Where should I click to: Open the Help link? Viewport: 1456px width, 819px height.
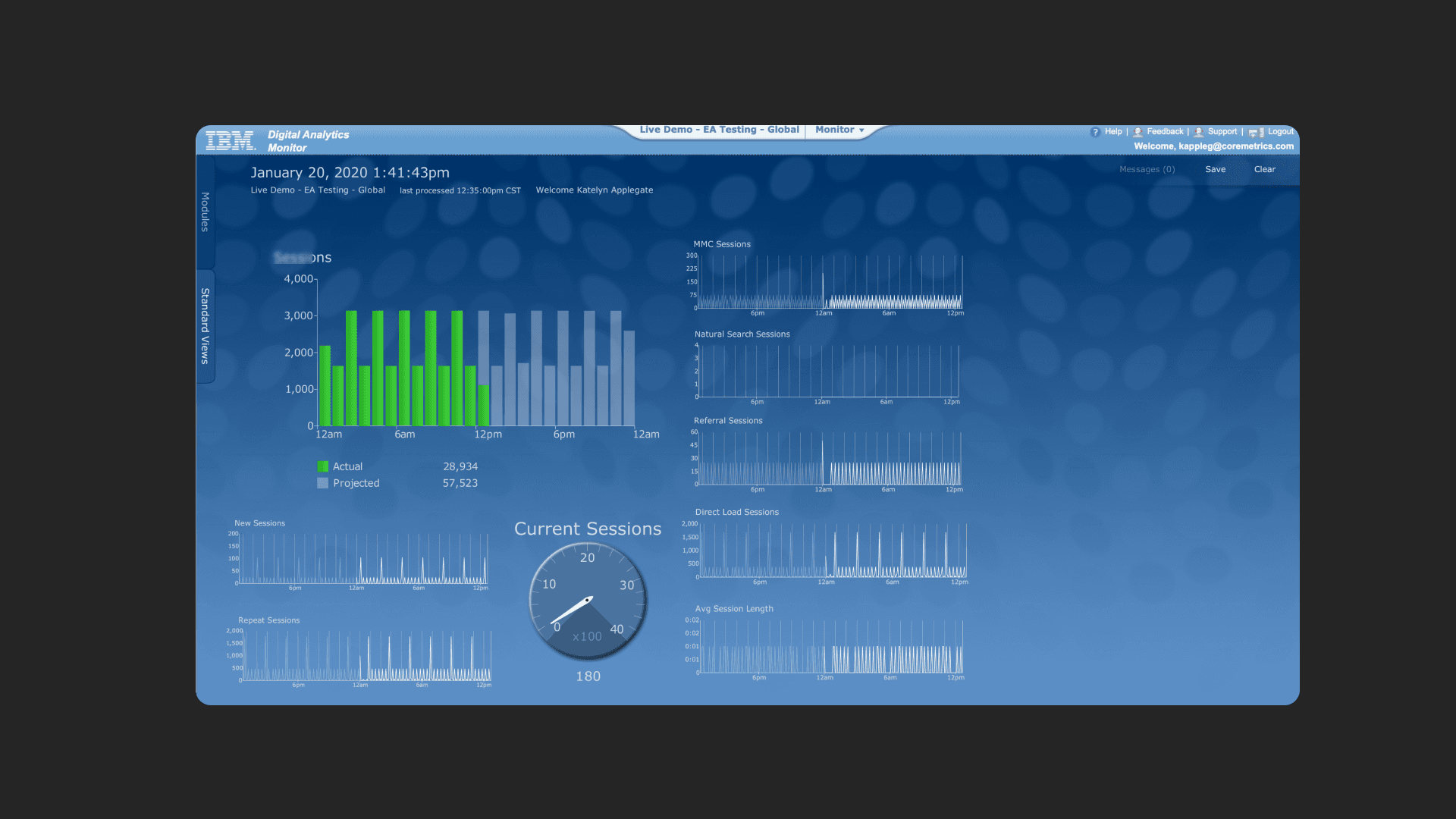[1113, 131]
